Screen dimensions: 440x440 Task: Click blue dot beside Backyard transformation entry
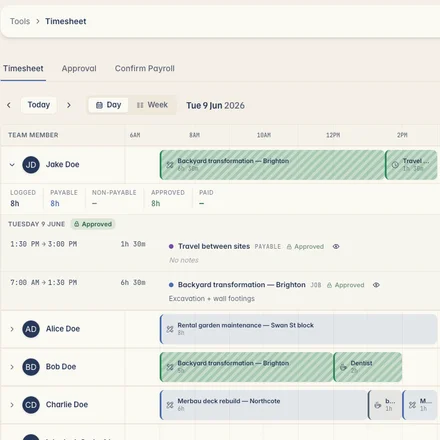click(x=171, y=285)
